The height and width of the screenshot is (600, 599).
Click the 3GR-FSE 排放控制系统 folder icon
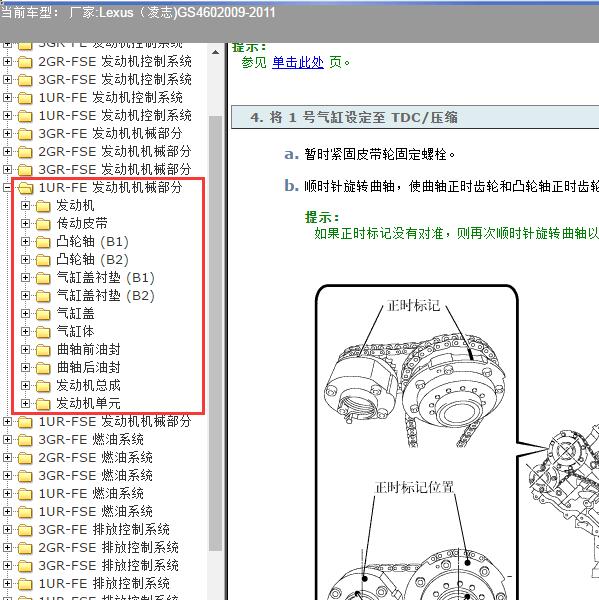25,566
